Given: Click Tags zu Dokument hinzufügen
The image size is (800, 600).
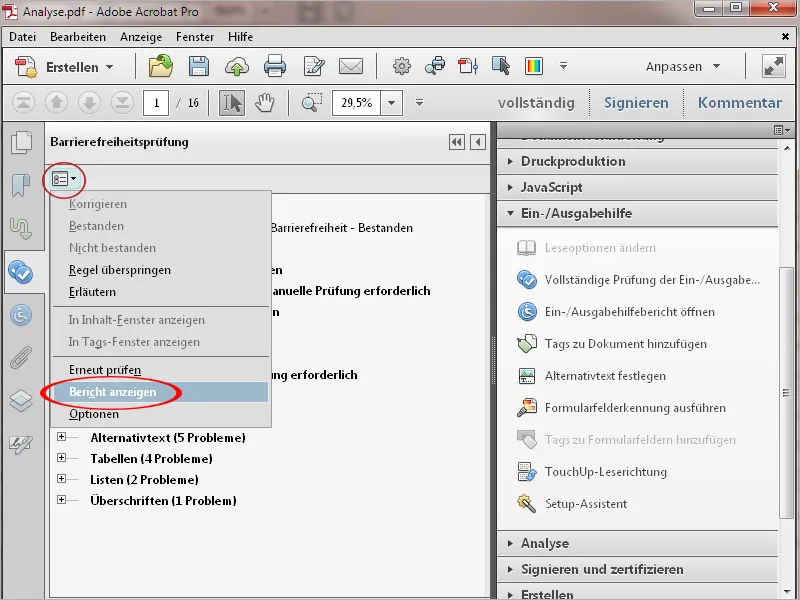Looking at the screenshot, I should [612, 344].
